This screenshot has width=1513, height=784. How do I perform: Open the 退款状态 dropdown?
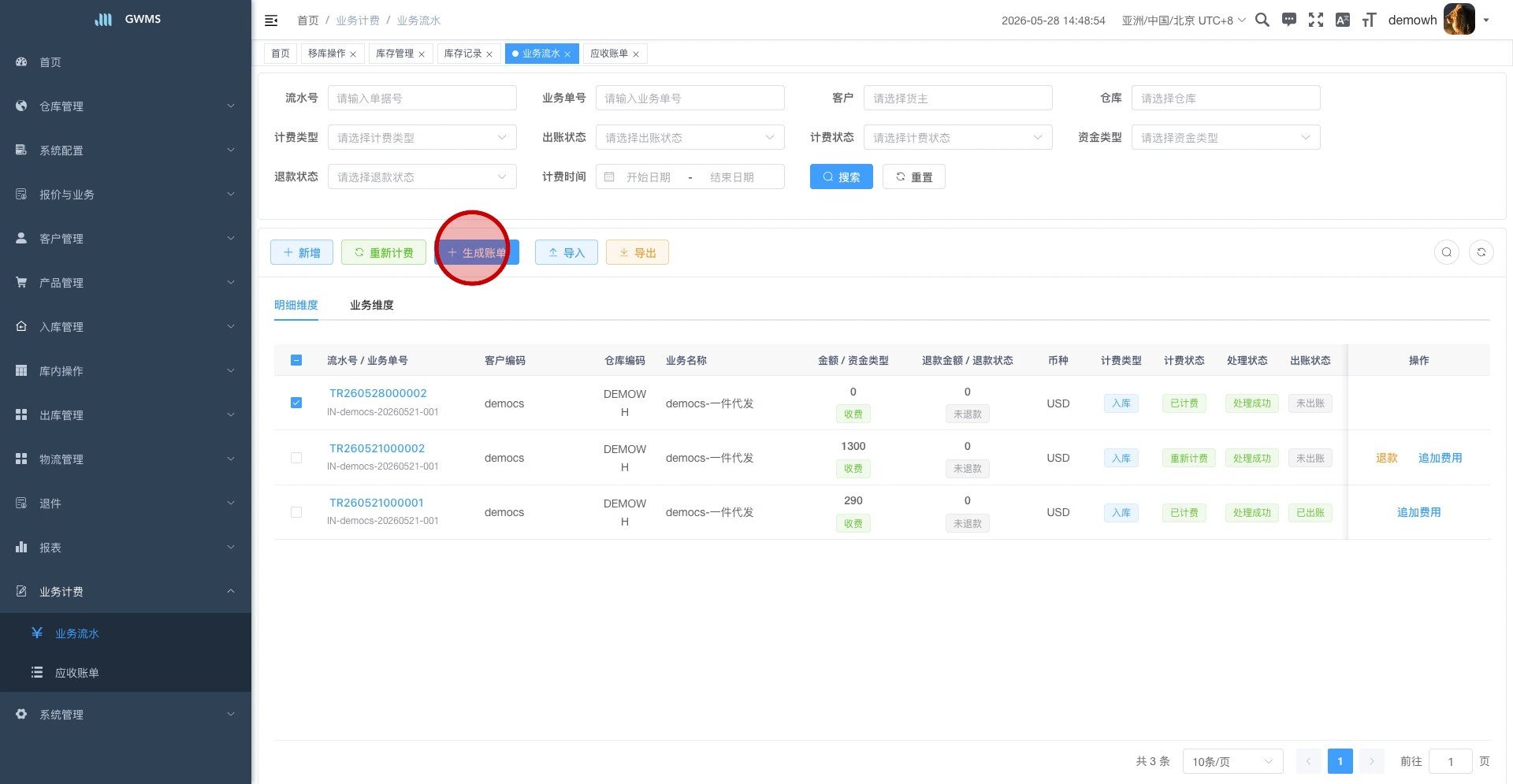pos(422,176)
